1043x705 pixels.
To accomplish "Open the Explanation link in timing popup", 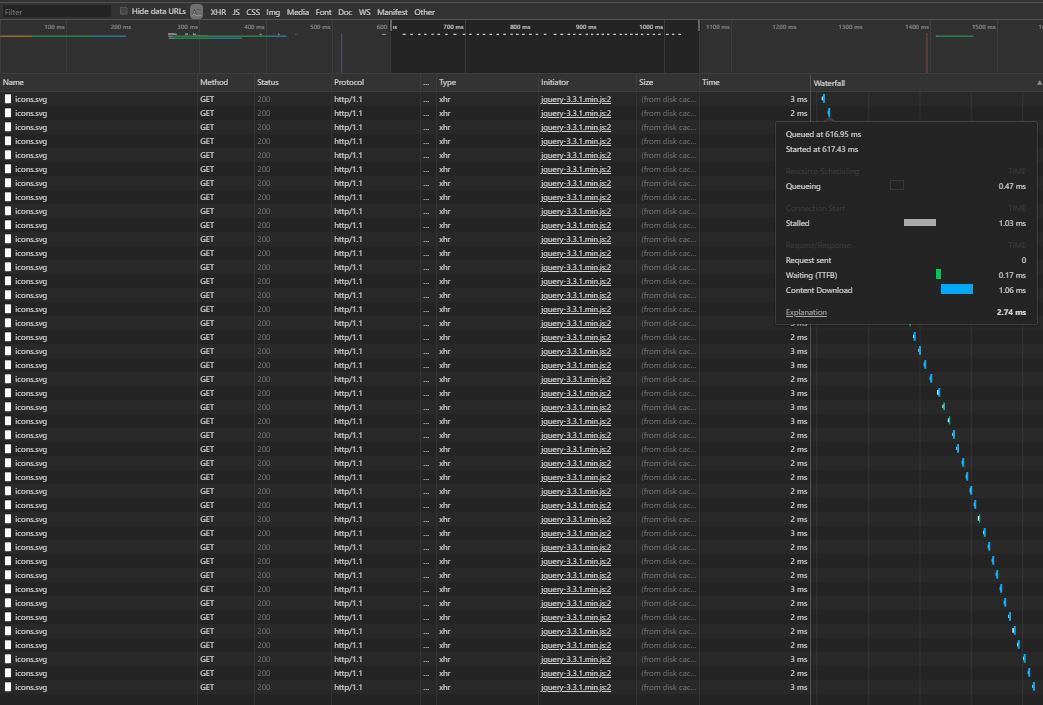I will 806,313.
